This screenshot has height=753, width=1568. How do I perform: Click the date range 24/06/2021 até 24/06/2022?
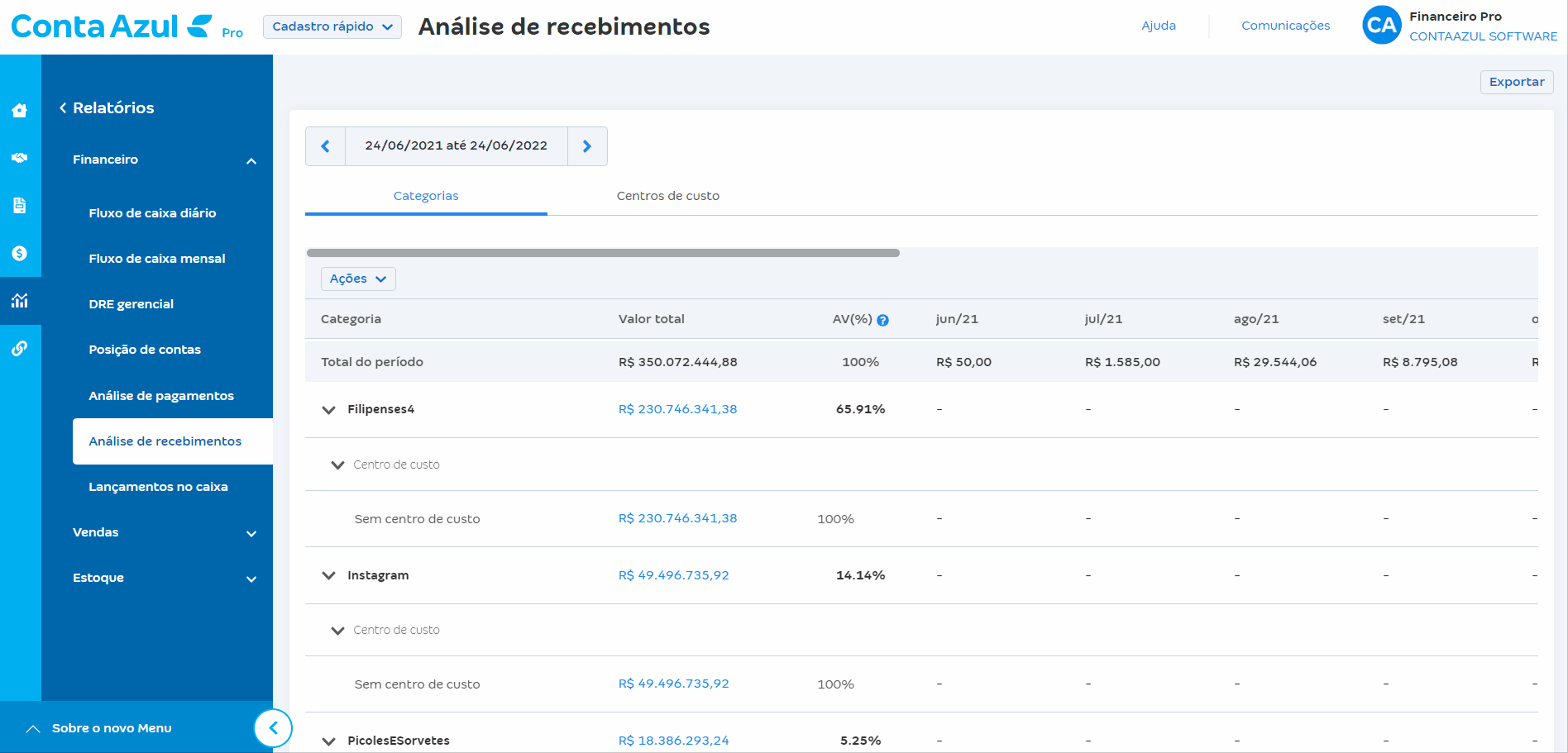tap(457, 145)
